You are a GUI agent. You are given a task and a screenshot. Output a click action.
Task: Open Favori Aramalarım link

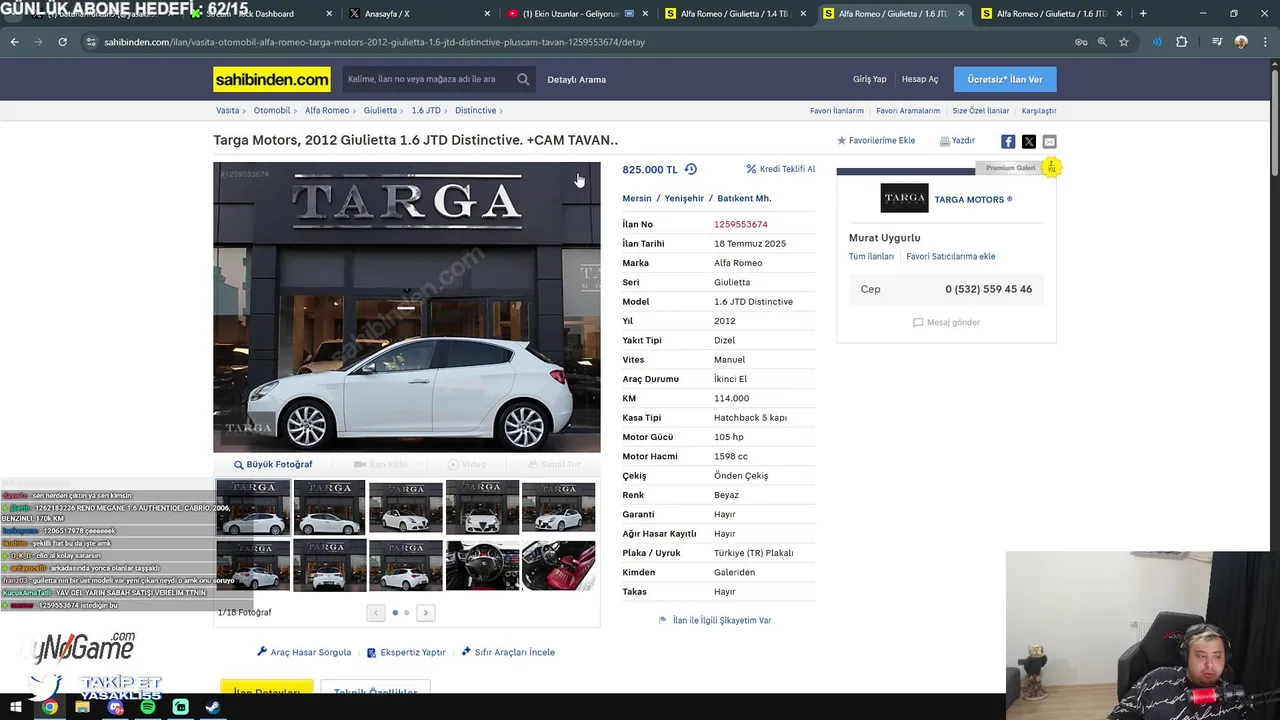[x=908, y=111]
